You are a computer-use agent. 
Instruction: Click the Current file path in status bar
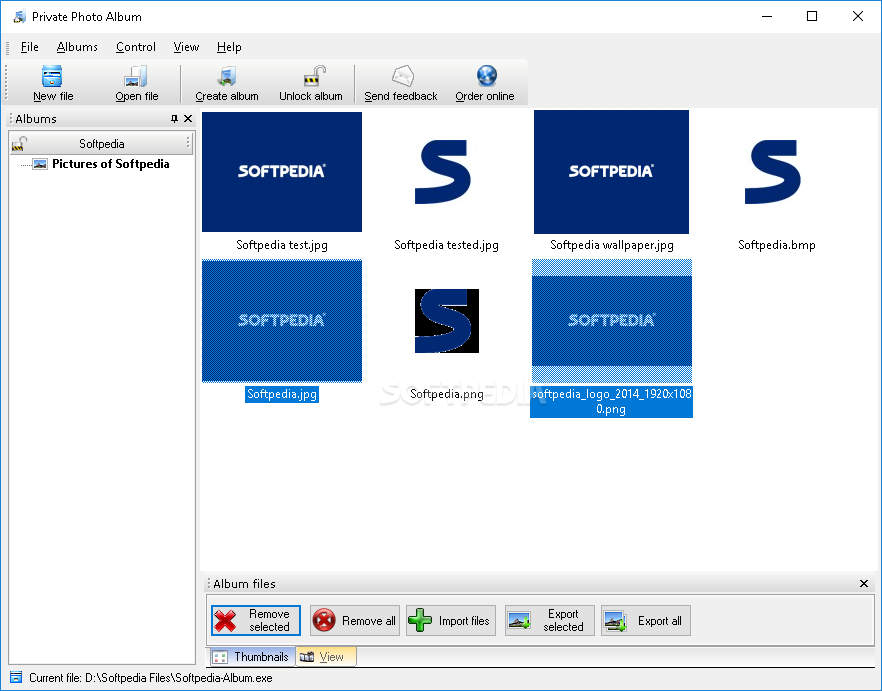pos(151,677)
